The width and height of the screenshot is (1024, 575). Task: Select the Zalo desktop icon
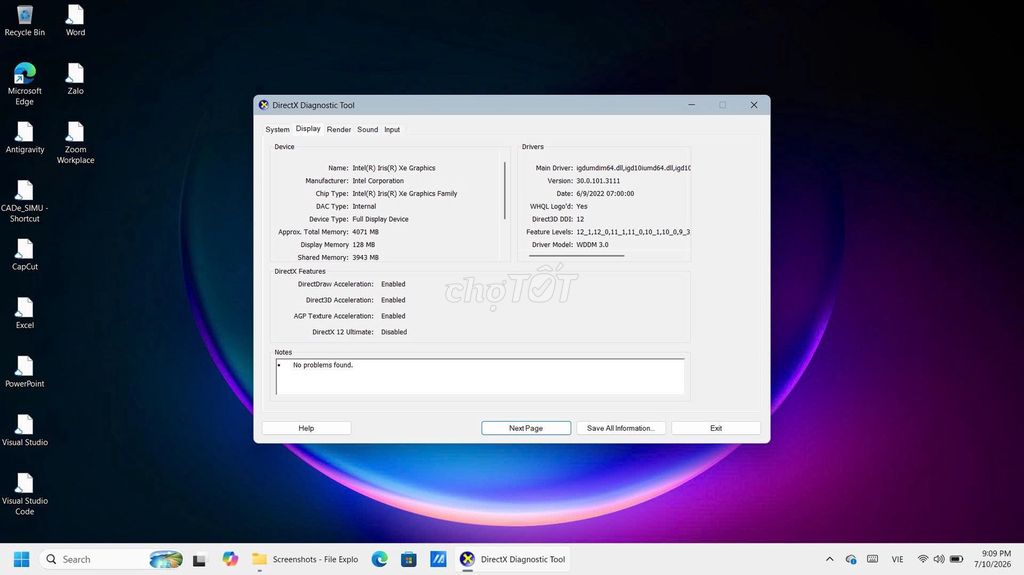(x=75, y=79)
